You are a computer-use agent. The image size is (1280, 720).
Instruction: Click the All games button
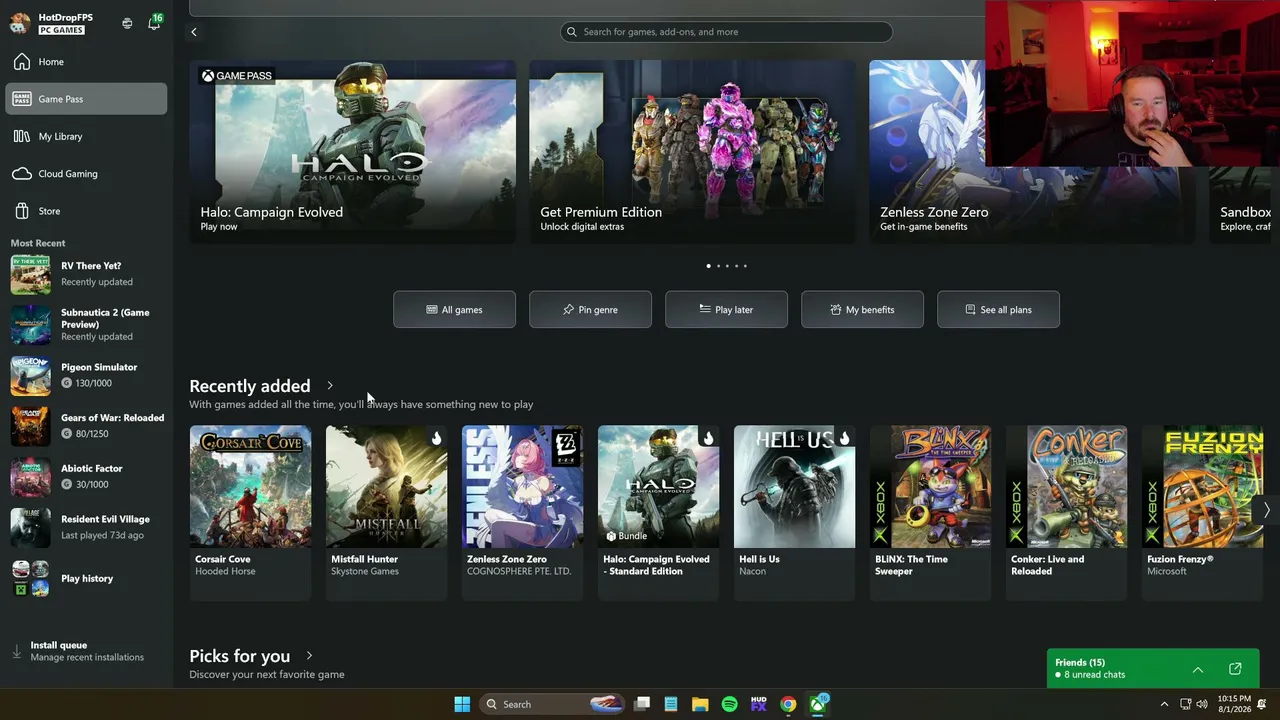[454, 310]
